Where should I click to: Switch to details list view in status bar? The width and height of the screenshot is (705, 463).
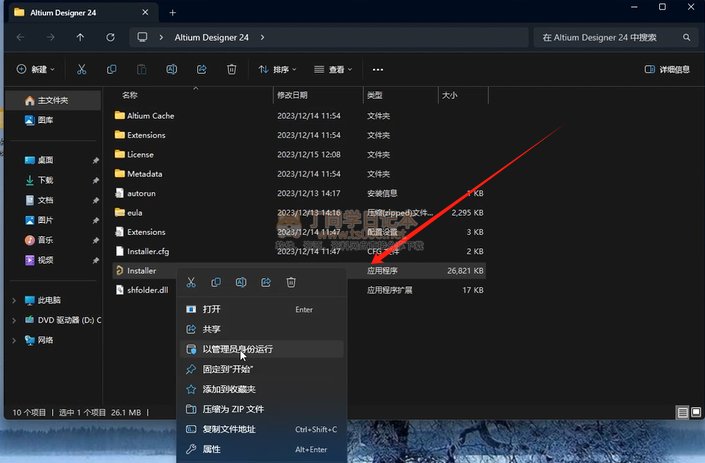pos(682,411)
